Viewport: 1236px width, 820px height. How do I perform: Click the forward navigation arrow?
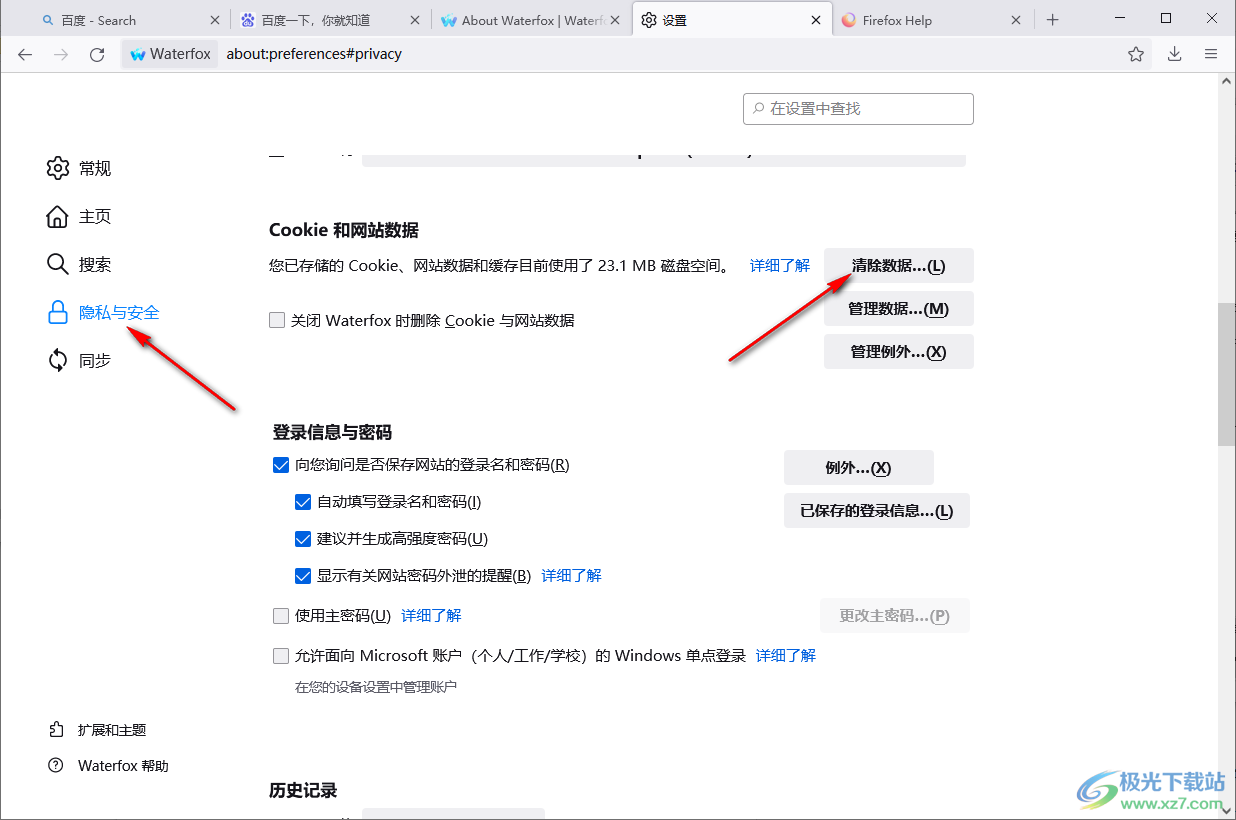(61, 54)
